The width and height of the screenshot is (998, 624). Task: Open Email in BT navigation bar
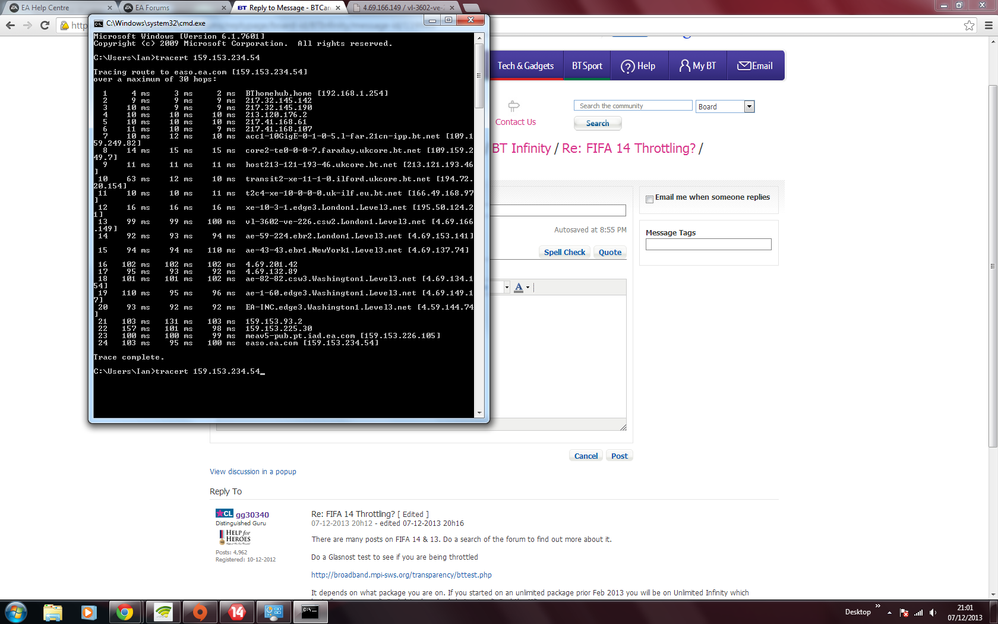(755, 66)
